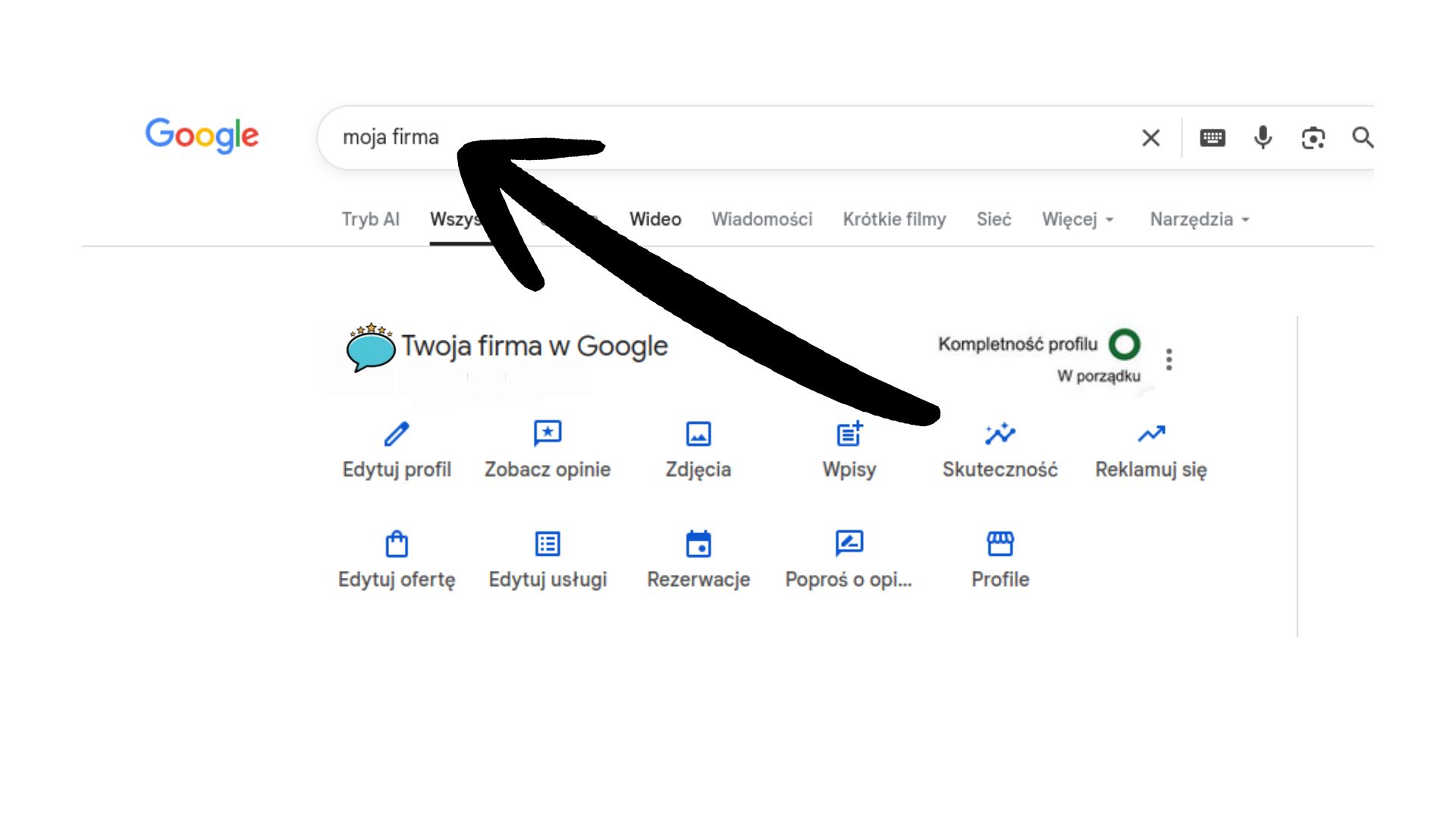Click the Edytuj usługi label
The height and width of the screenshot is (819, 1456).
coord(548,579)
